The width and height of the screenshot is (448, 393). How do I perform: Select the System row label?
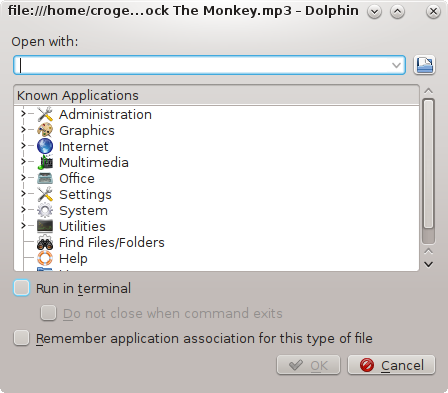click(83, 210)
